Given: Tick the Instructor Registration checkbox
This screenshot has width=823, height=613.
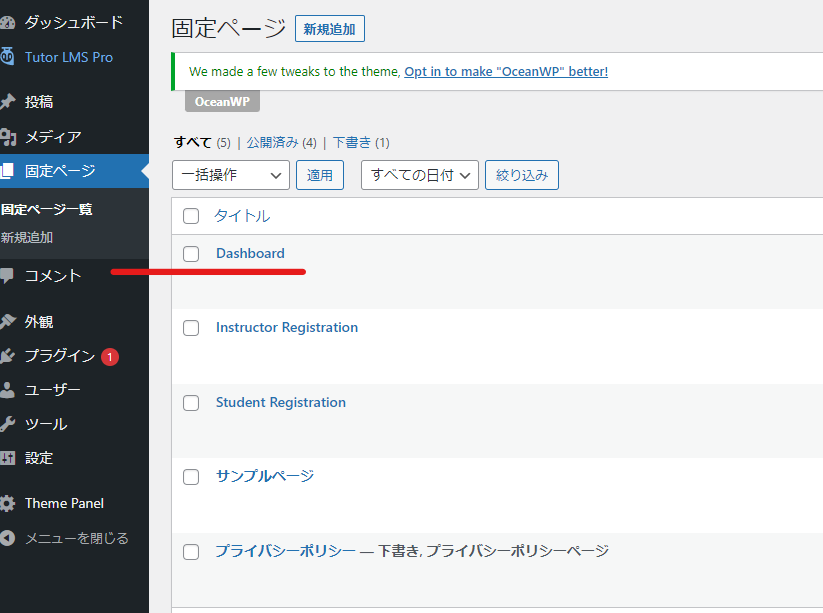Looking at the screenshot, I should click(191, 328).
